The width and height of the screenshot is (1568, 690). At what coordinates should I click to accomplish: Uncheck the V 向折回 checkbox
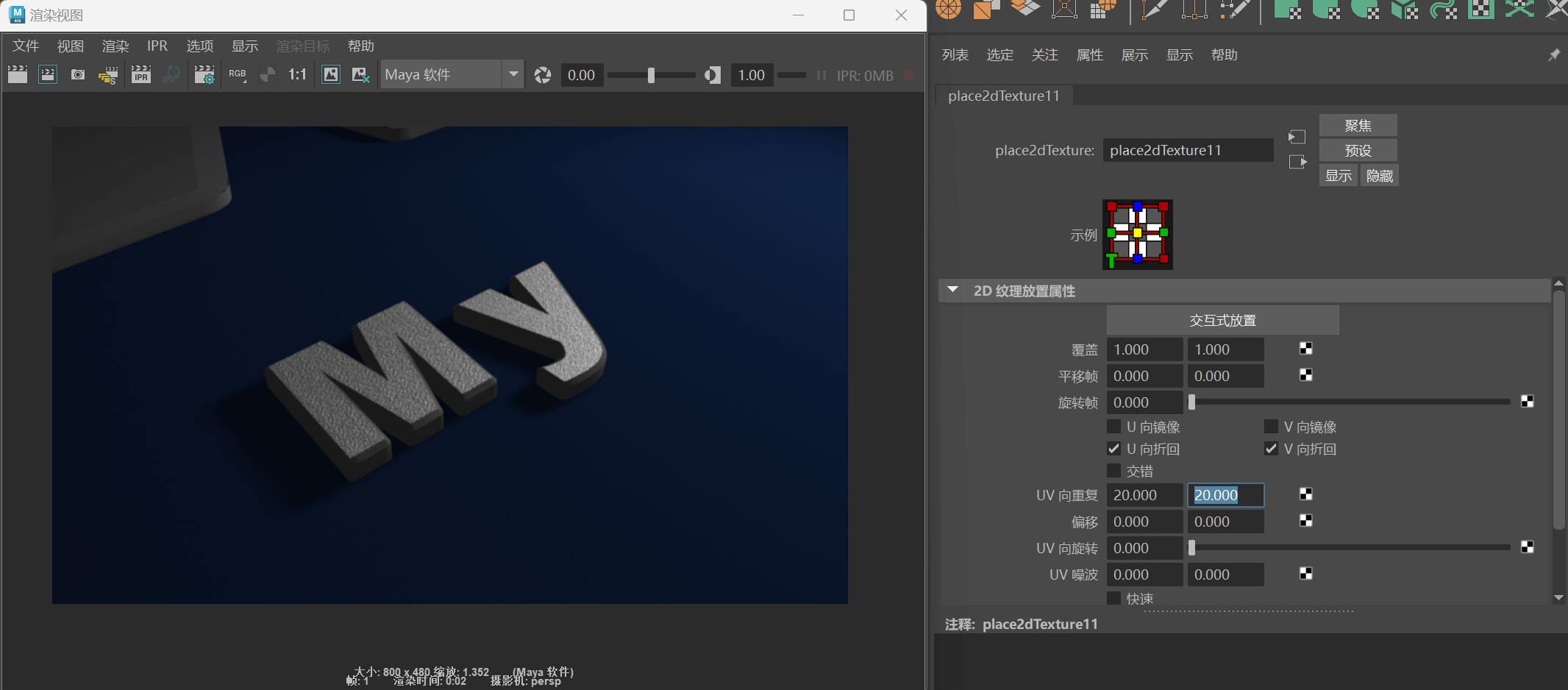[1271, 449]
